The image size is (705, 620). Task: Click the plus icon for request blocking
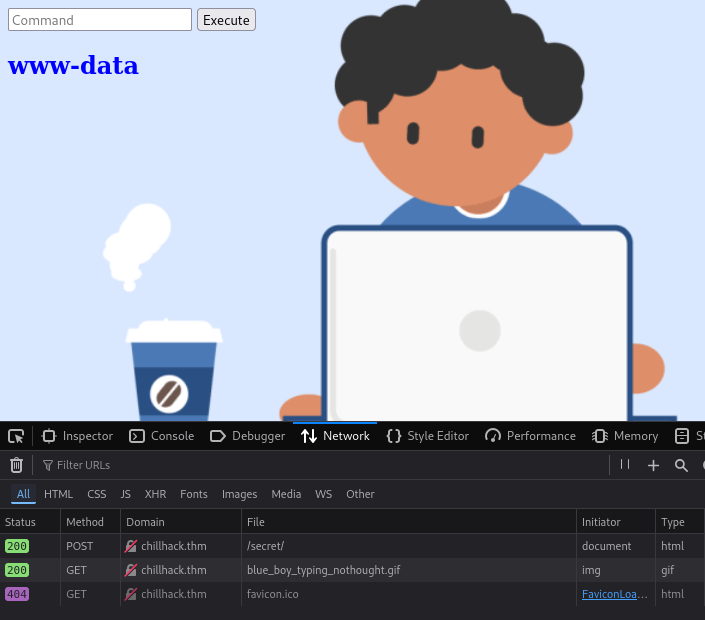(x=653, y=465)
